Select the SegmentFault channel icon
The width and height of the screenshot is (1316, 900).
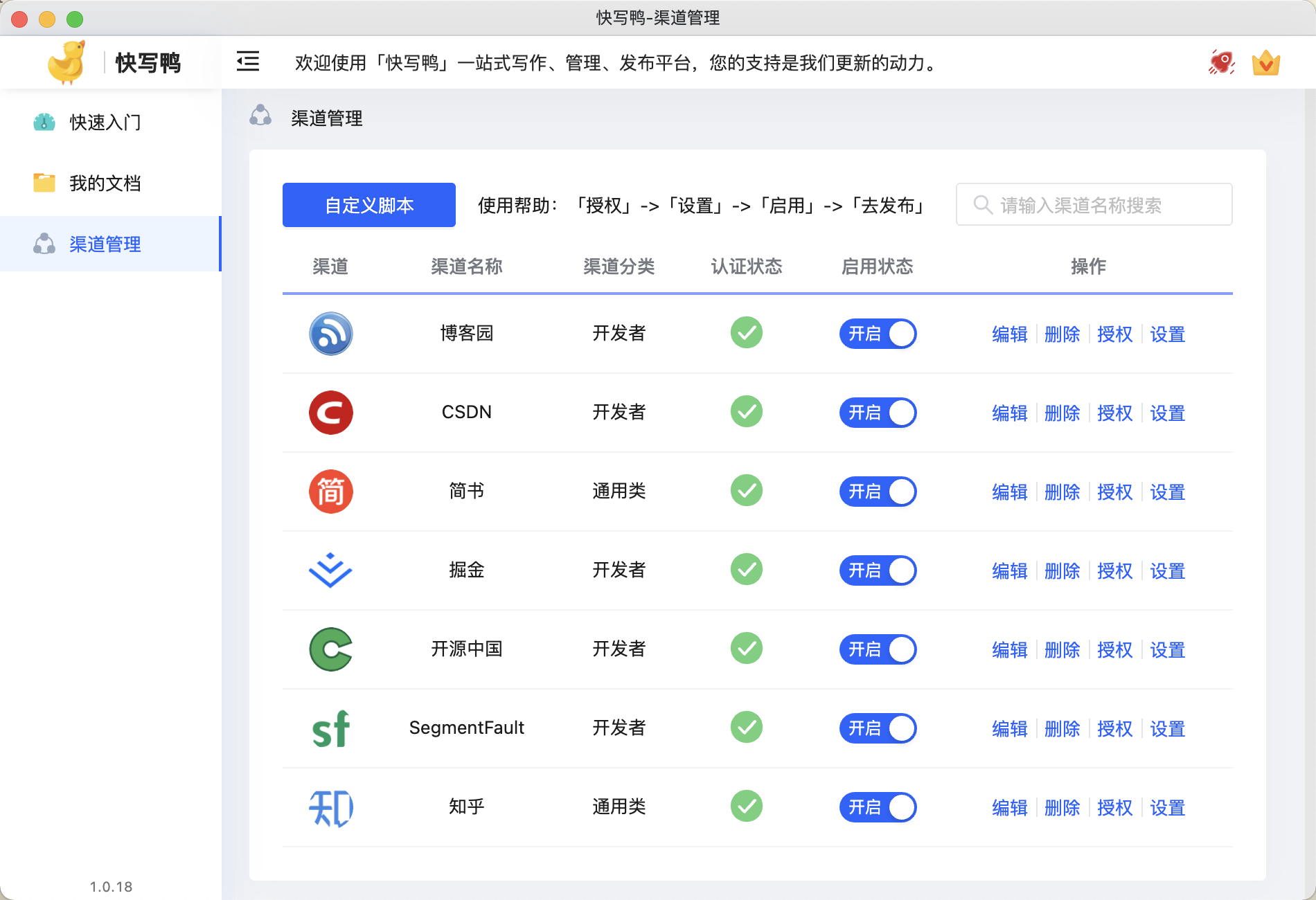click(x=331, y=728)
